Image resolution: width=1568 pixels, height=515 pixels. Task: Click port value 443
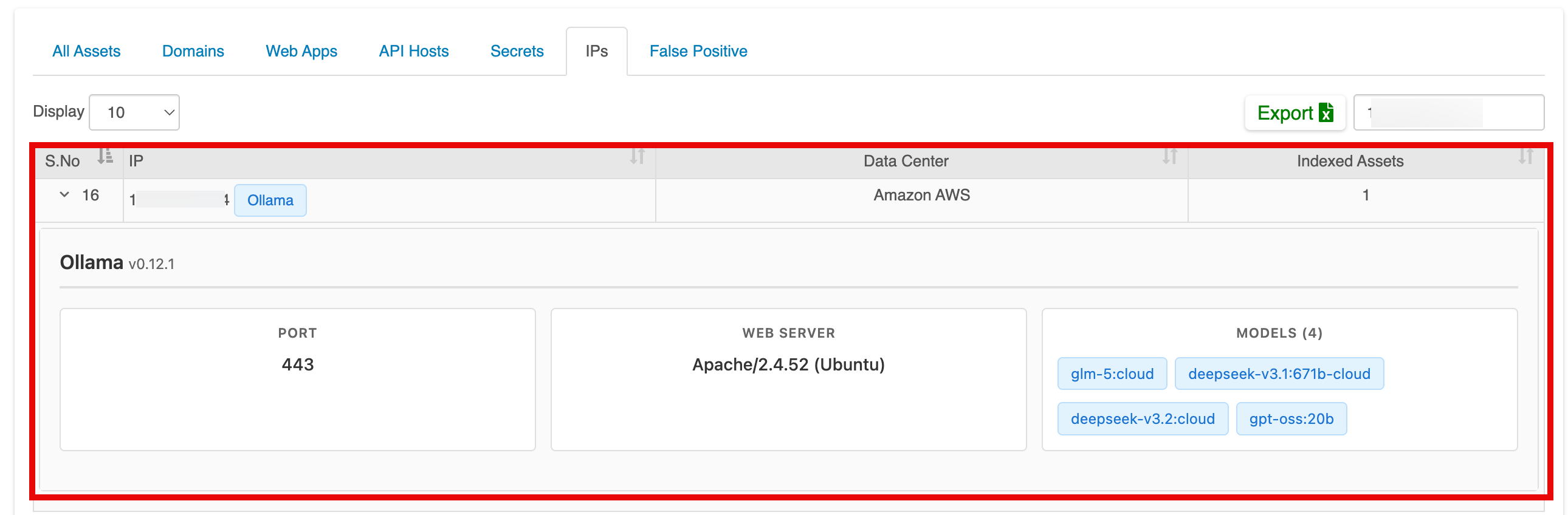(x=298, y=364)
